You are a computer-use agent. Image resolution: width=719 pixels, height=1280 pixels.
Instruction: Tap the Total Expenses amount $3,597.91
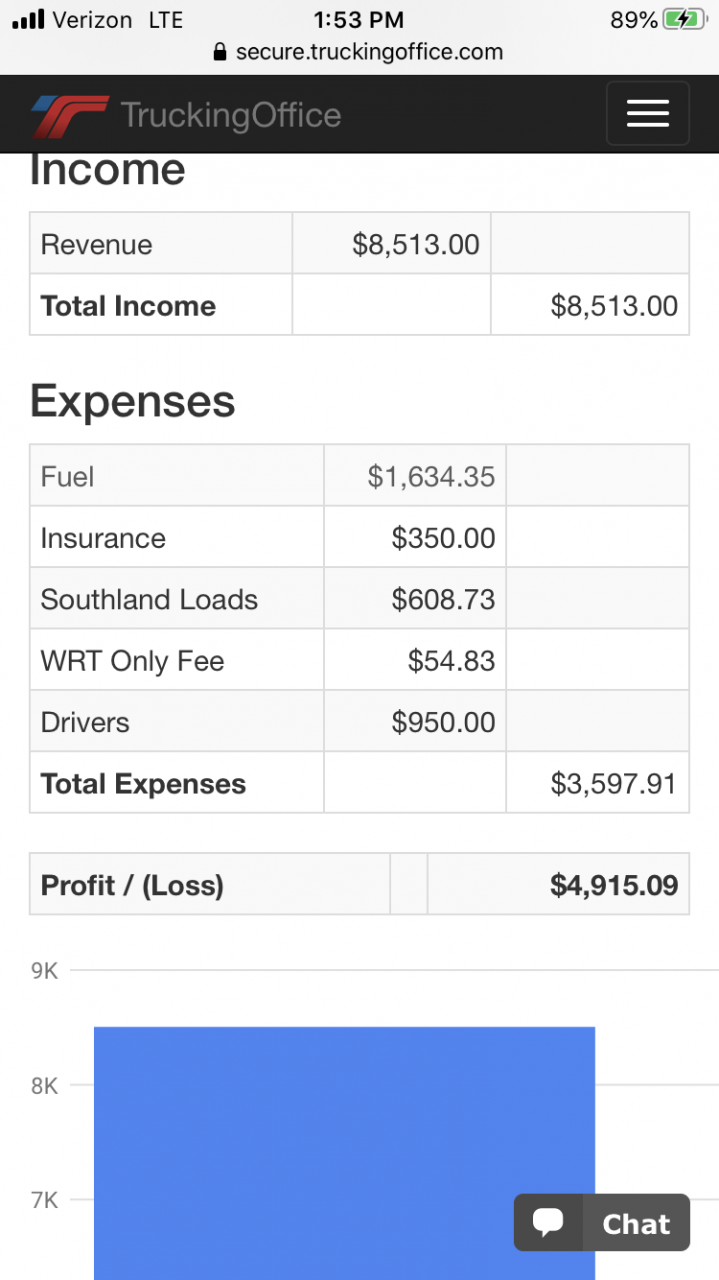coord(613,784)
